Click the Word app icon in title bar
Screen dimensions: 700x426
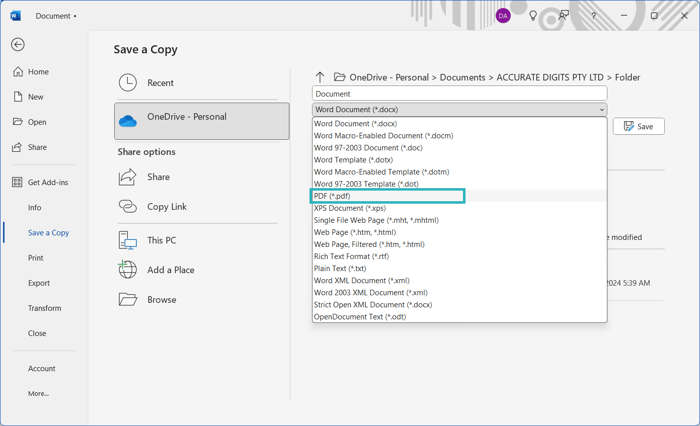point(15,16)
